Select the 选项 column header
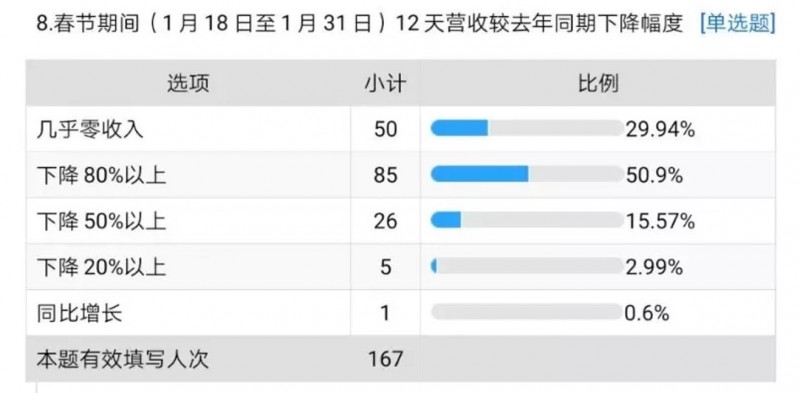This screenshot has width=800, height=393. tap(188, 83)
